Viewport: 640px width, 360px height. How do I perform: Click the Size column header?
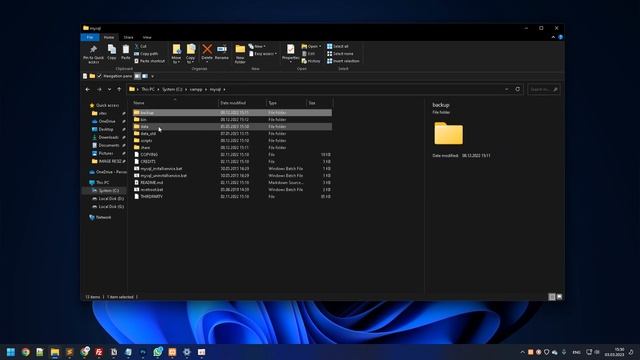[x=319, y=103]
